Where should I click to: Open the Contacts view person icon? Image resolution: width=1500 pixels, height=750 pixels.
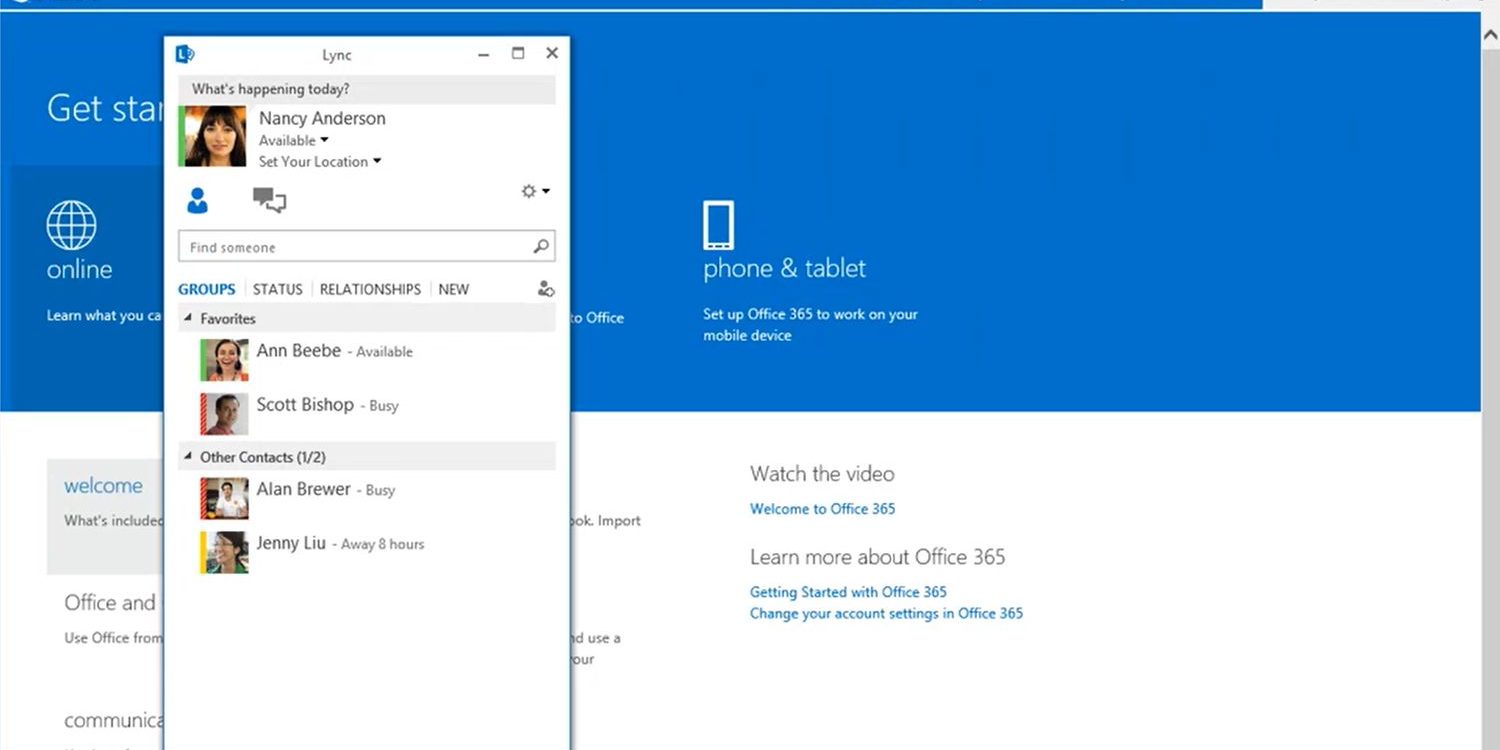[x=198, y=200]
